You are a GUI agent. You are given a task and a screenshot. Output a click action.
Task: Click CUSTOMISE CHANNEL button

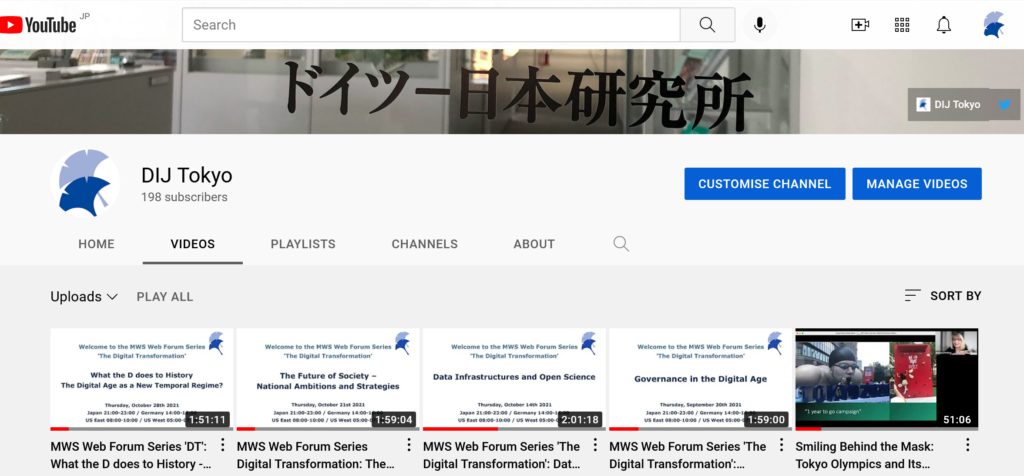click(765, 184)
